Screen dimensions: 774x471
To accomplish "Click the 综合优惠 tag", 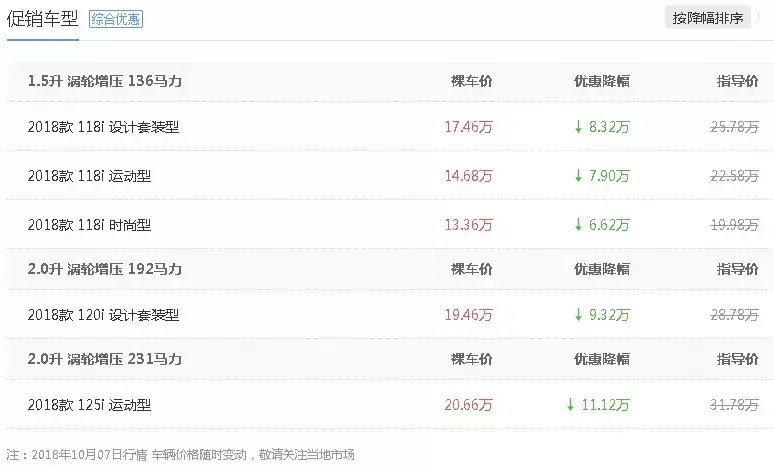I will pyautogui.click(x=116, y=19).
